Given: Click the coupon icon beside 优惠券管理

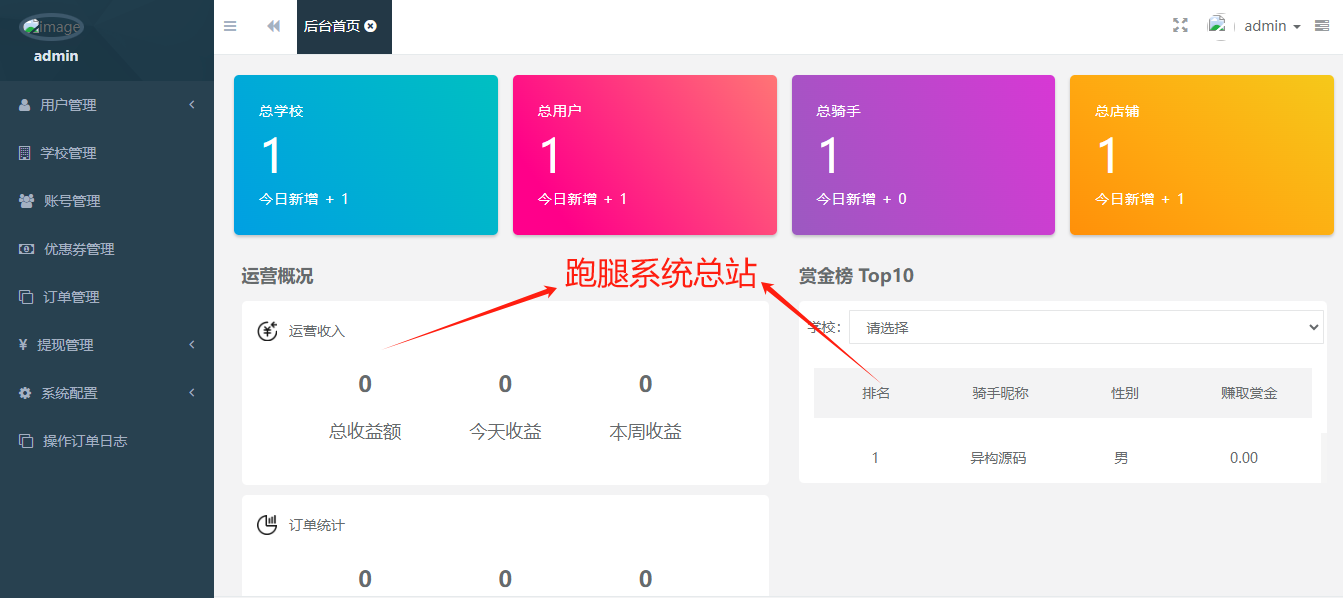Looking at the screenshot, I should pos(27,248).
